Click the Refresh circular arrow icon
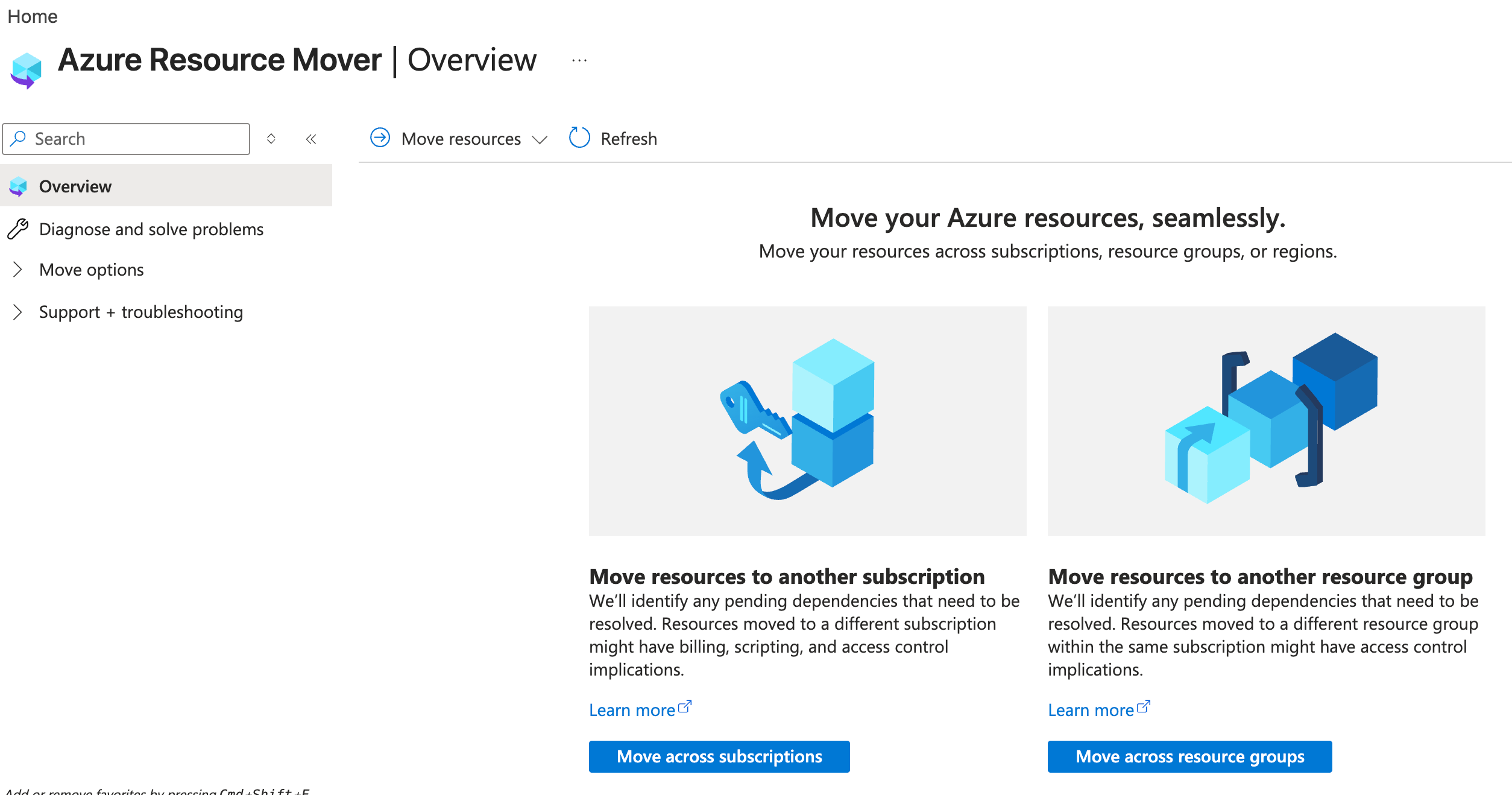Viewport: 1512px width, 795px height. point(579,138)
